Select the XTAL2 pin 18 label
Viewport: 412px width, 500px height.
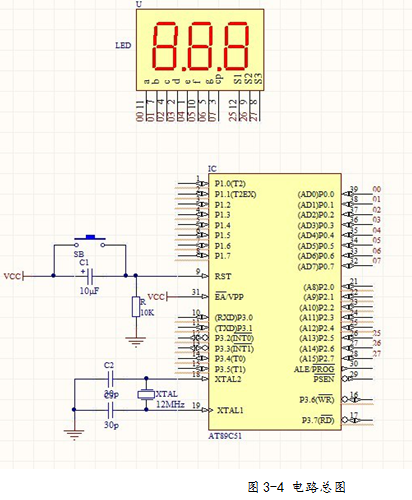(x=228, y=379)
